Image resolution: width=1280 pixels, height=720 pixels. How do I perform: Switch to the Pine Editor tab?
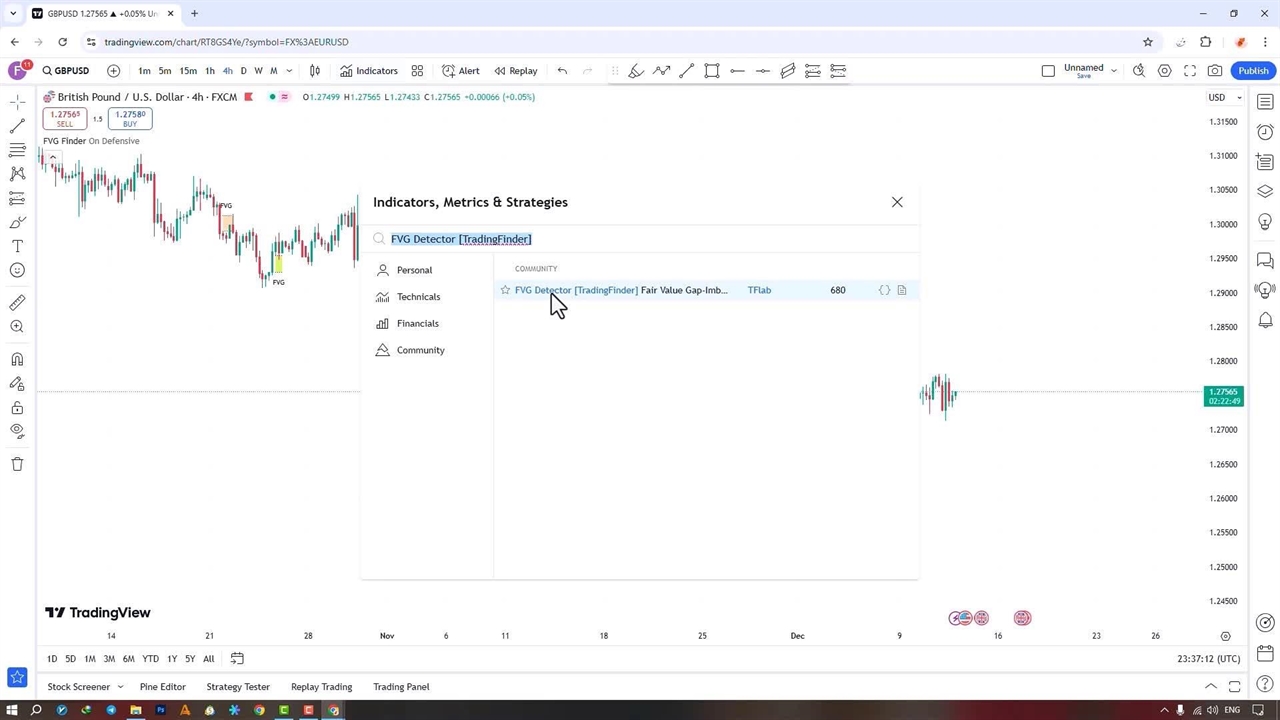click(162, 687)
